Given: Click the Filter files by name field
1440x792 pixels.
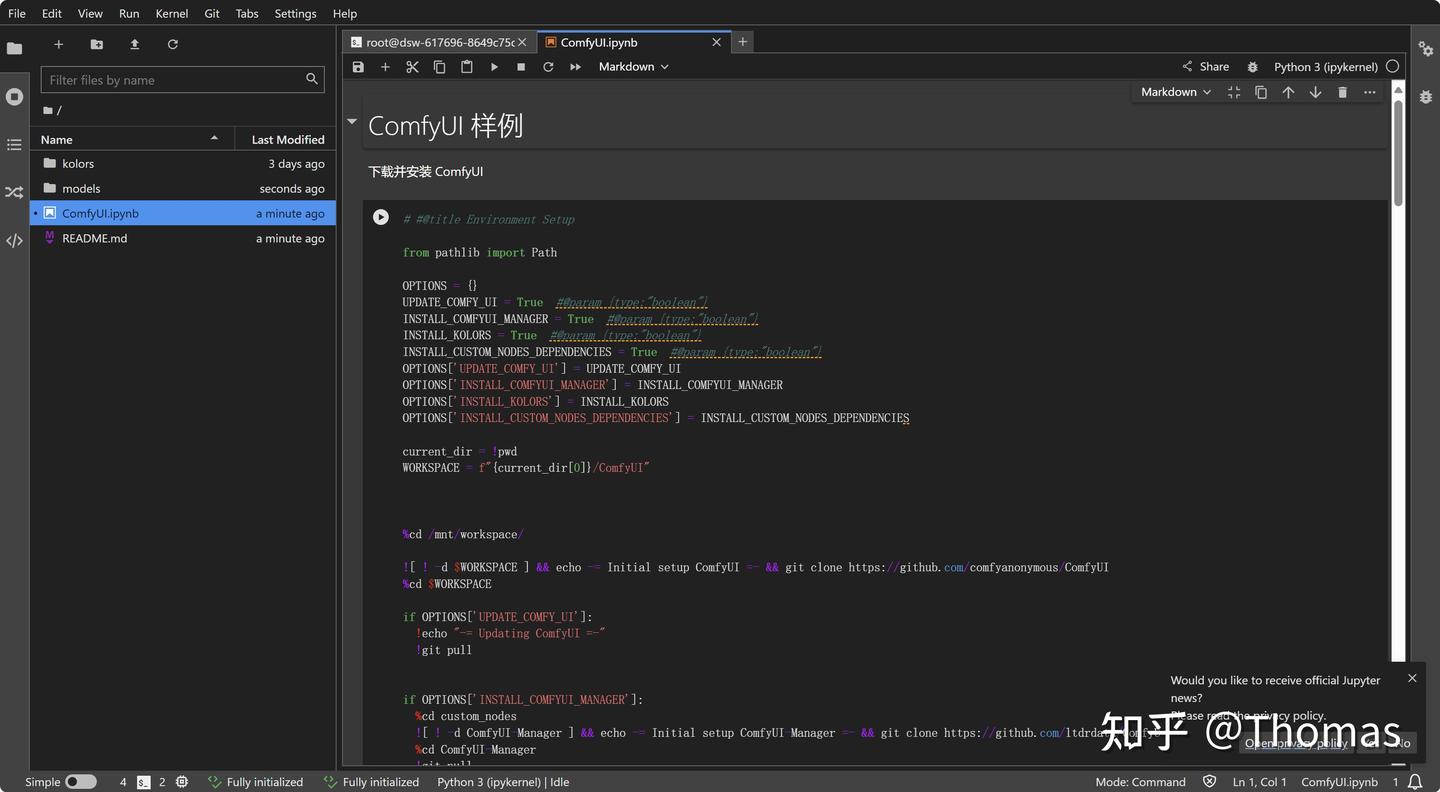Looking at the screenshot, I should [x=175, y=80].
